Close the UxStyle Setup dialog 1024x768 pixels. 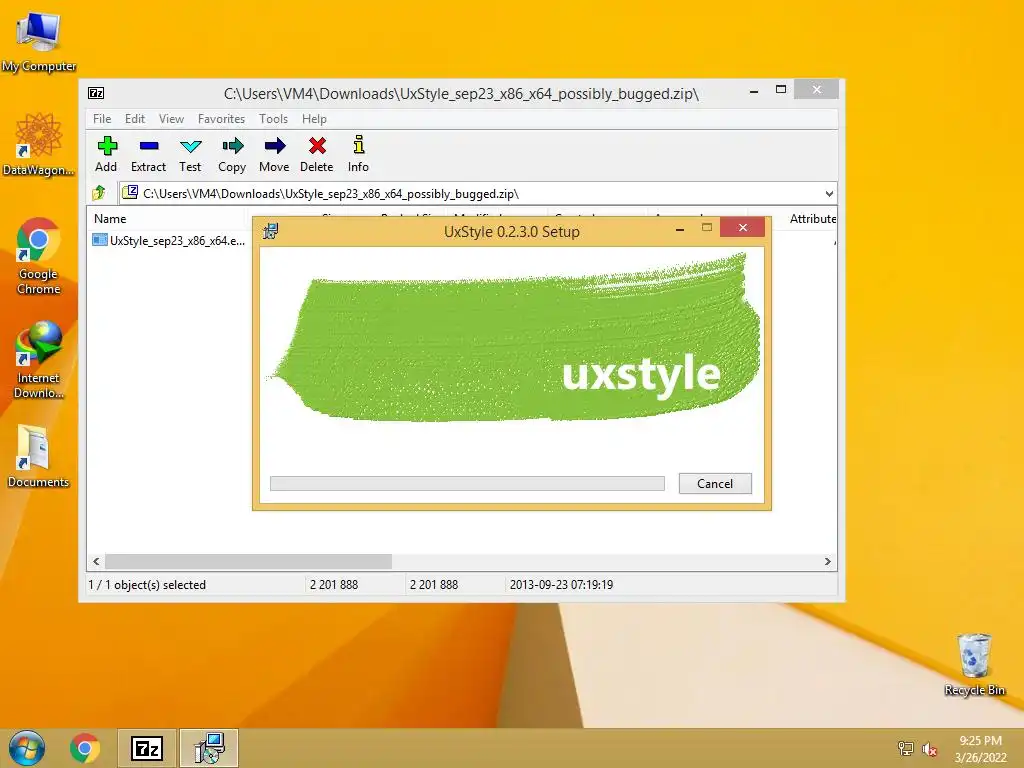click(x=743, y=227)
